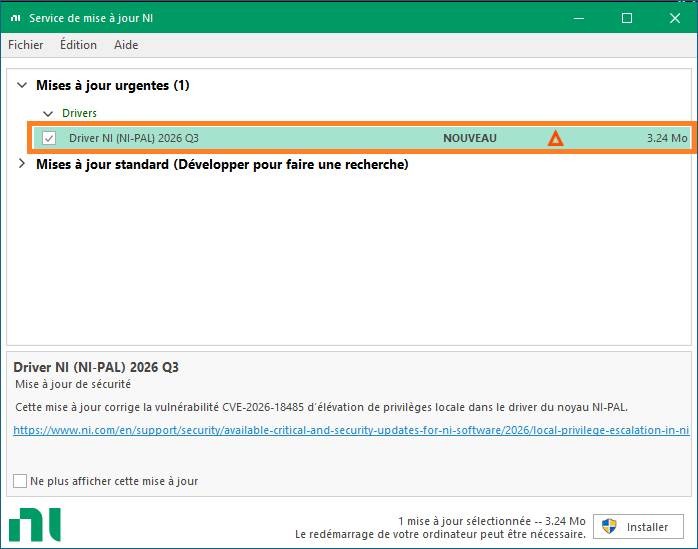Click the redémarrage de votre ordinateur notice
Screen dimensions: 698x549
(x=440, y=534)
